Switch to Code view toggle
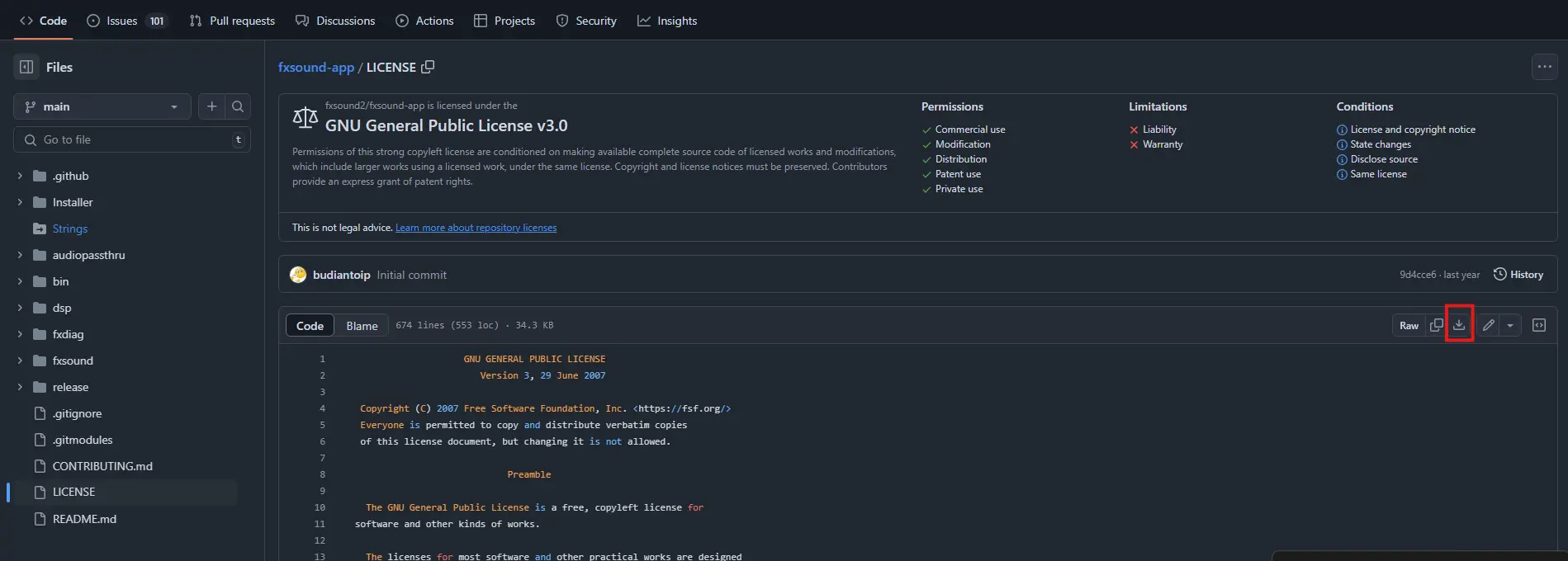1568x561 pixels. pyautogui.click(x=310, y=326)
